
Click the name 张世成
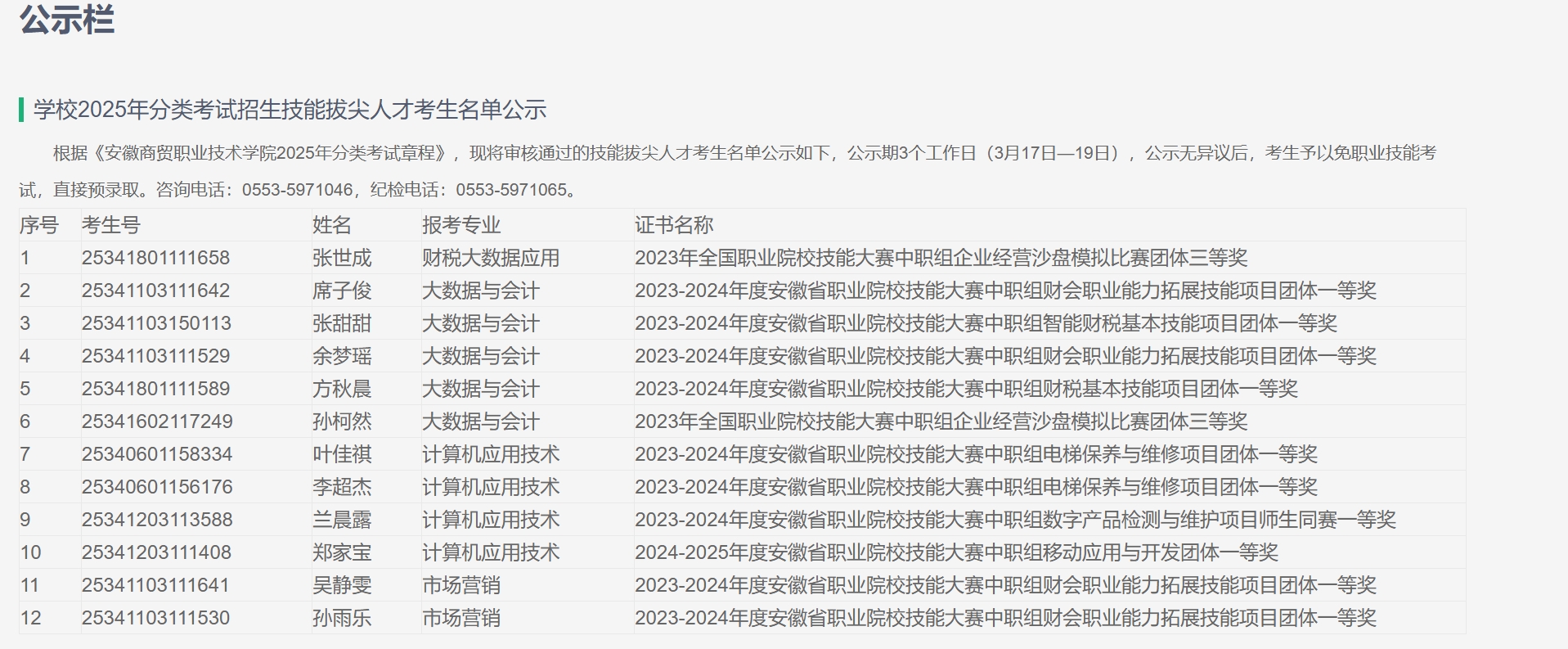tap(342, 258)
